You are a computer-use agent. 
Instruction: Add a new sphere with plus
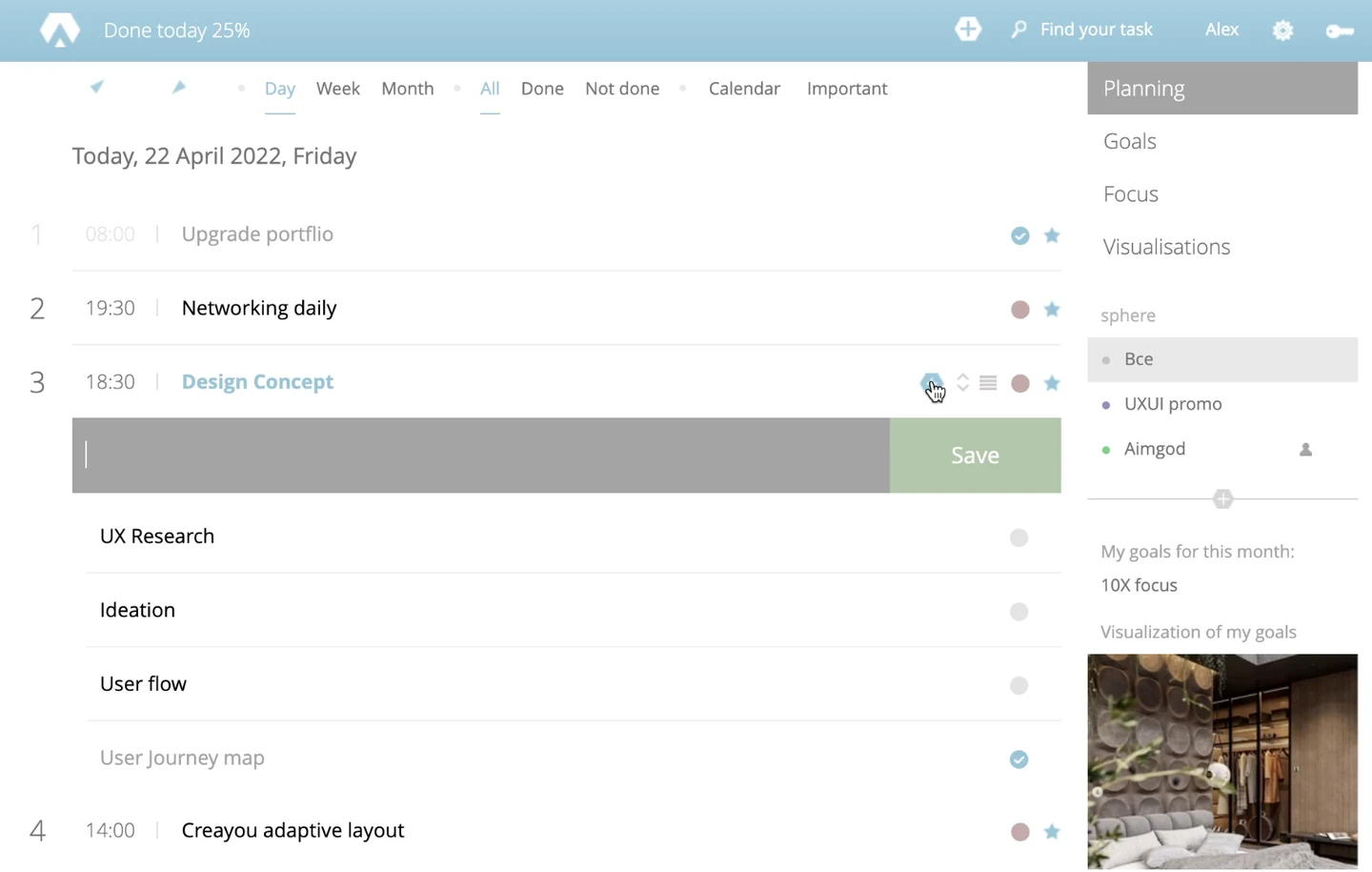point(1223,498)
